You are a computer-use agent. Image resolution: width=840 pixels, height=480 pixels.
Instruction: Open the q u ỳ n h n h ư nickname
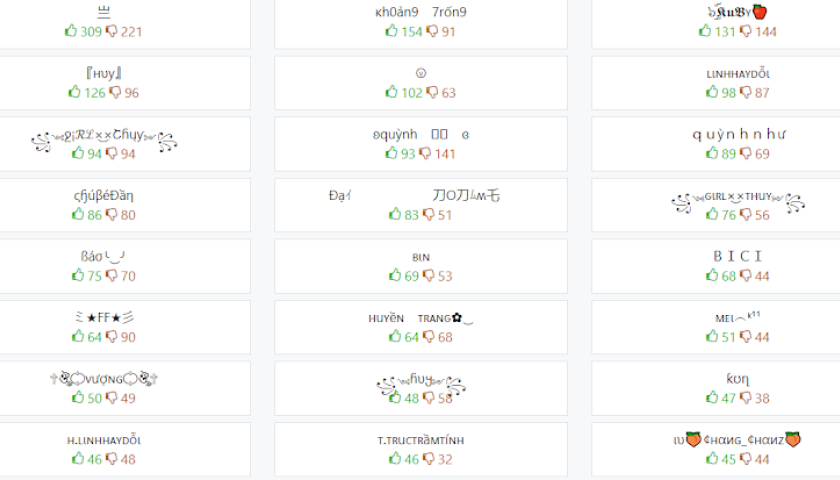pos(738,134)
